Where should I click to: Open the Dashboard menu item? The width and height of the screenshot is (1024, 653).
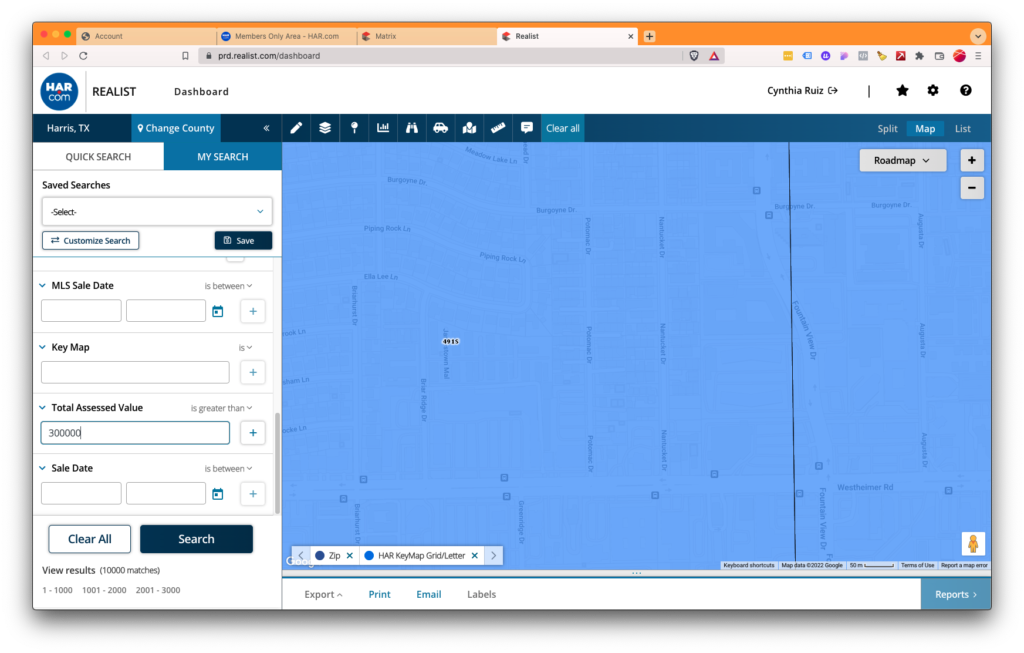click(201, 91)
